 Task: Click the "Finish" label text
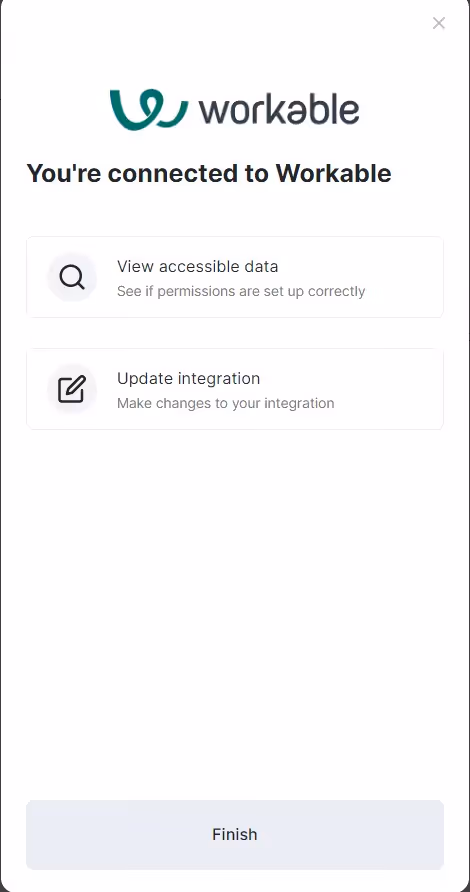click(235, 835)
